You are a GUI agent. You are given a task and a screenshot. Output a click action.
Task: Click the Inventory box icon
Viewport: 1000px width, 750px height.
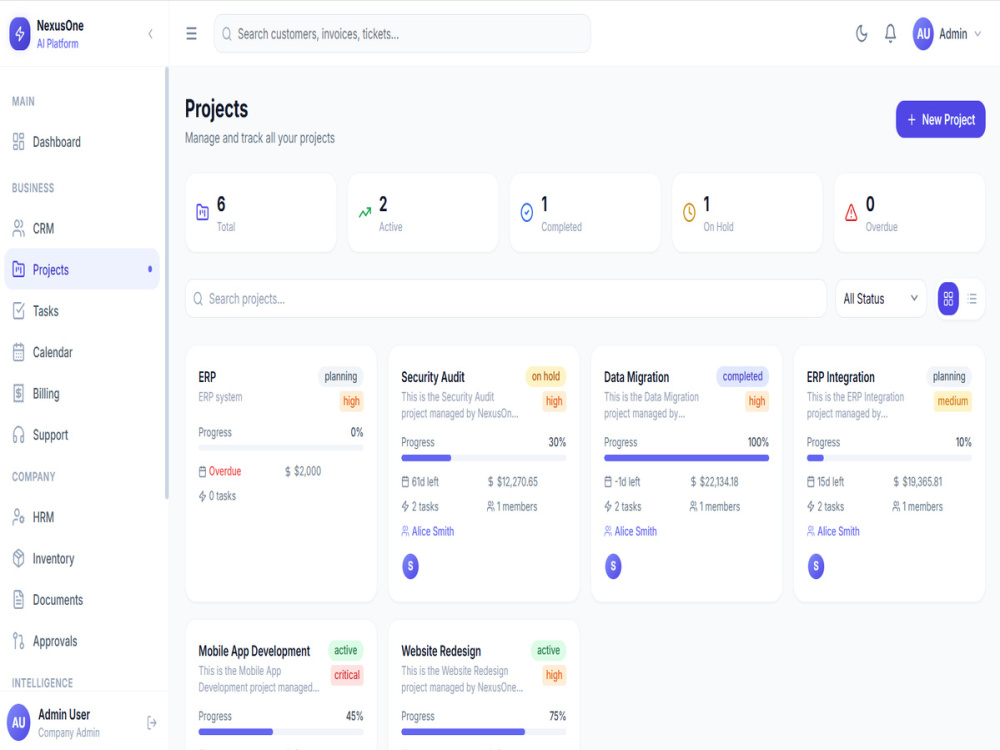coord(18,559)
